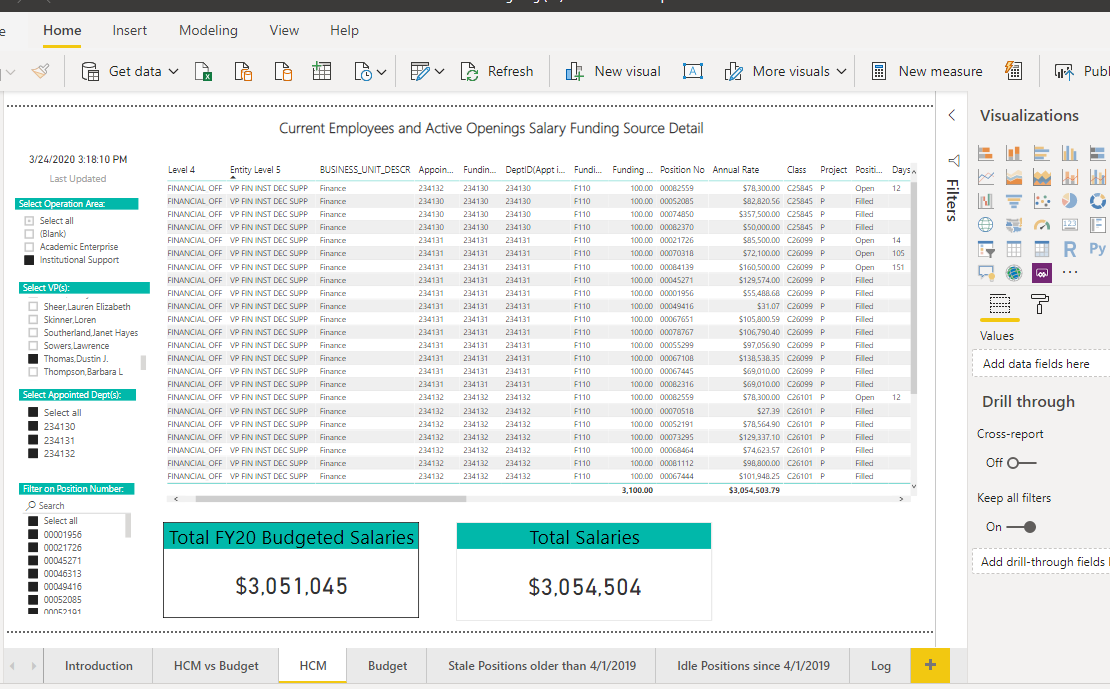
Task: Click the Position Number search field
Action: [74, 506]
